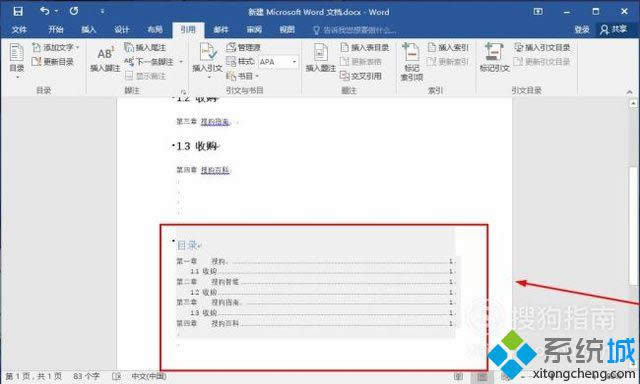This screenshot has width=640, height=384.
Task: Click the 显示备注 button
Action: 145,76
